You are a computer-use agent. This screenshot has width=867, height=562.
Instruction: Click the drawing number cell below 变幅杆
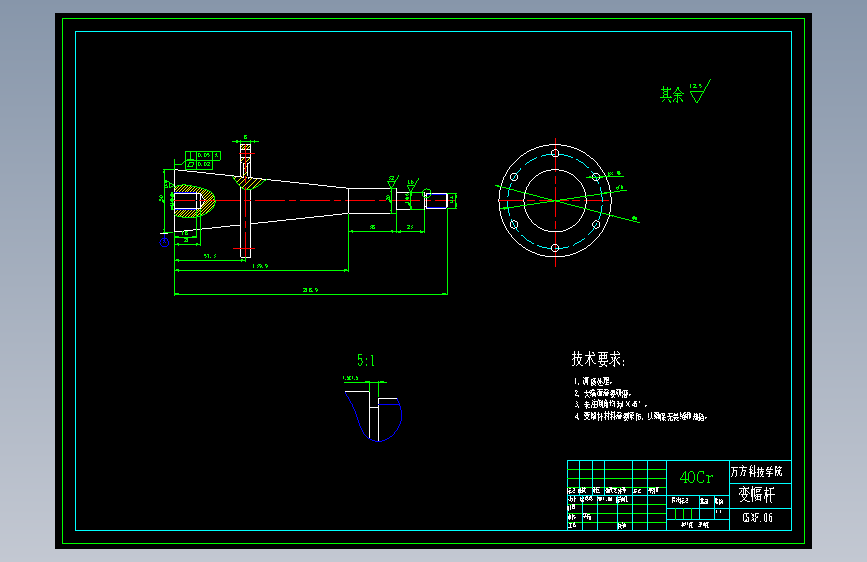[760, 518]
